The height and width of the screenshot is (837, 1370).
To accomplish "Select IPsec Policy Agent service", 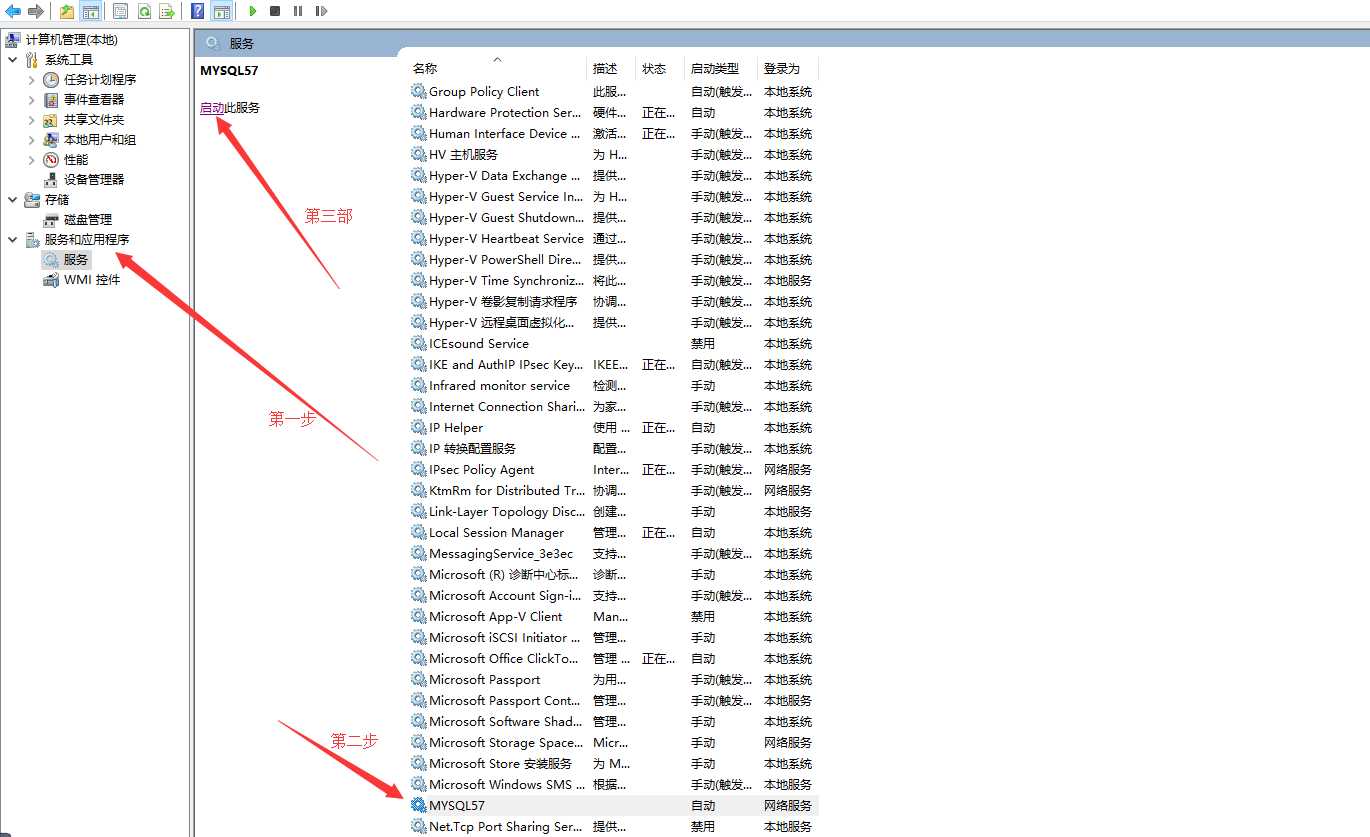I will pos(613,469).
